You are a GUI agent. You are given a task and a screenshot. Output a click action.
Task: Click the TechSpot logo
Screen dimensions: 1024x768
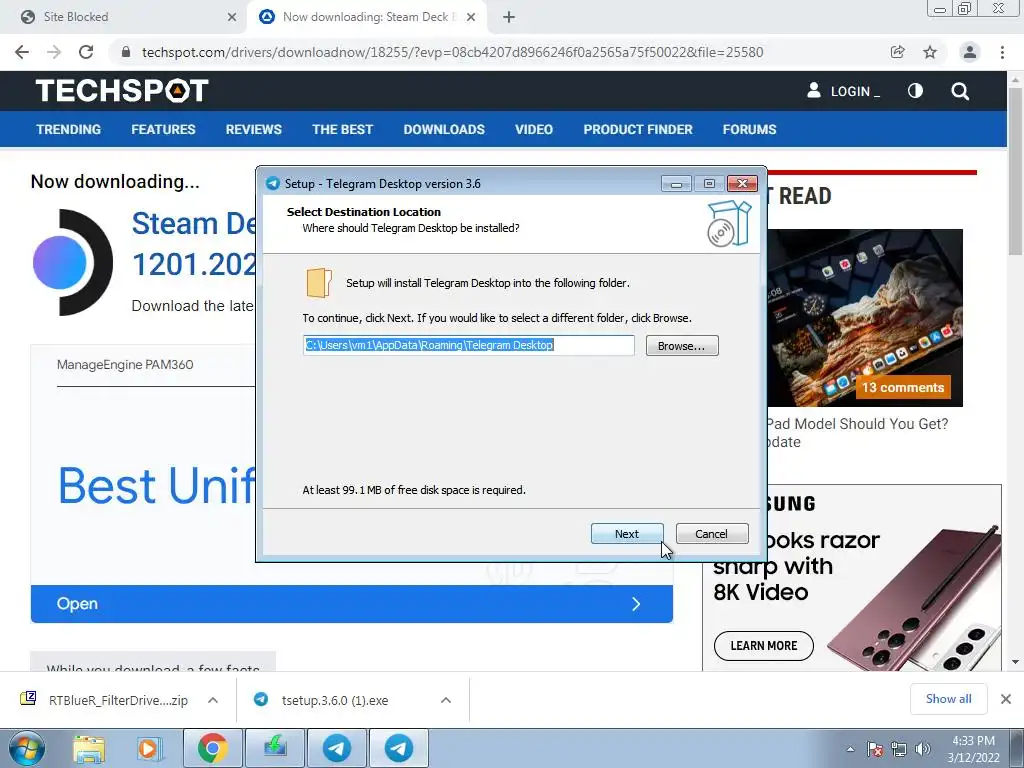(122, 91)
